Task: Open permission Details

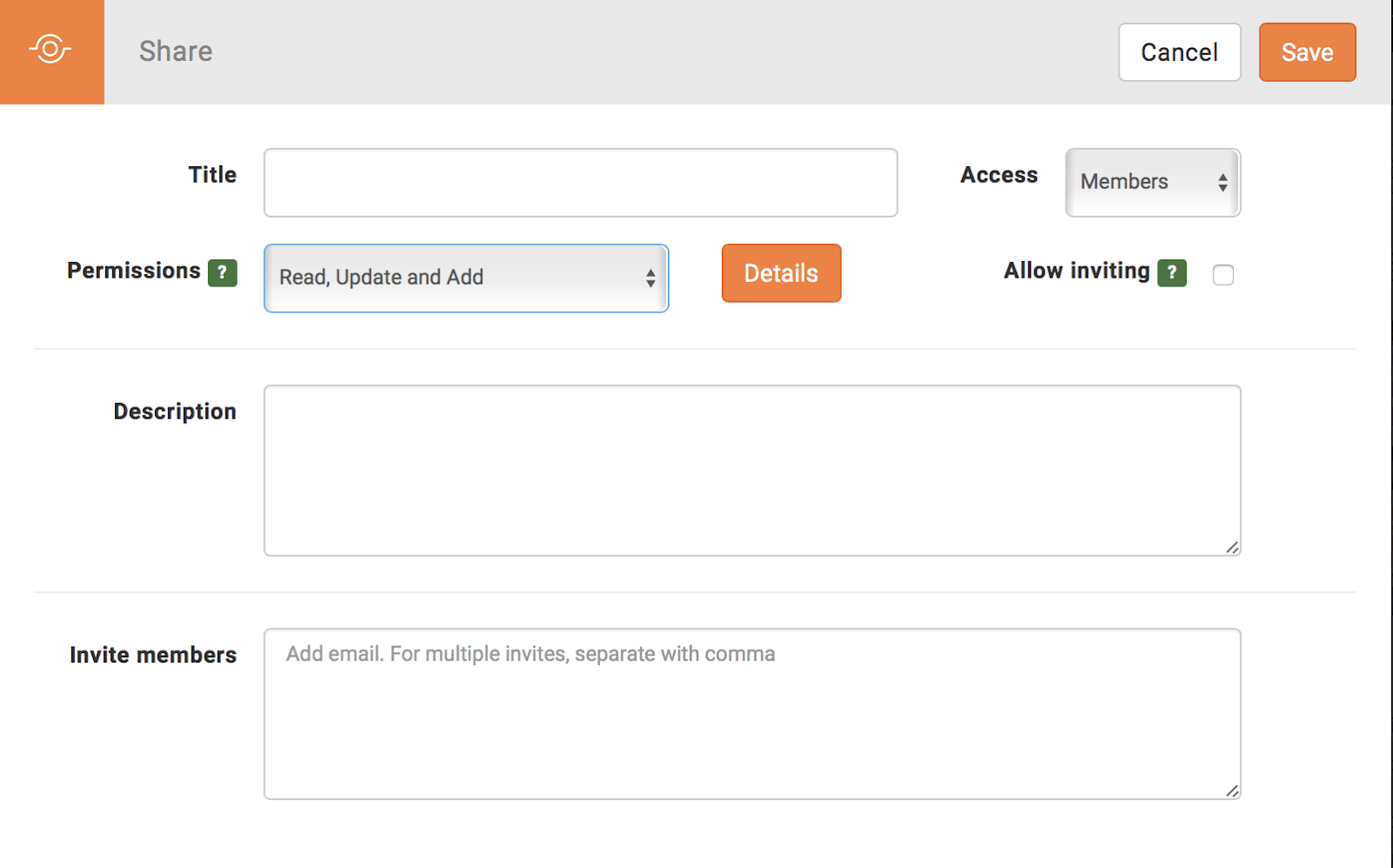Action: pos(781,273)
